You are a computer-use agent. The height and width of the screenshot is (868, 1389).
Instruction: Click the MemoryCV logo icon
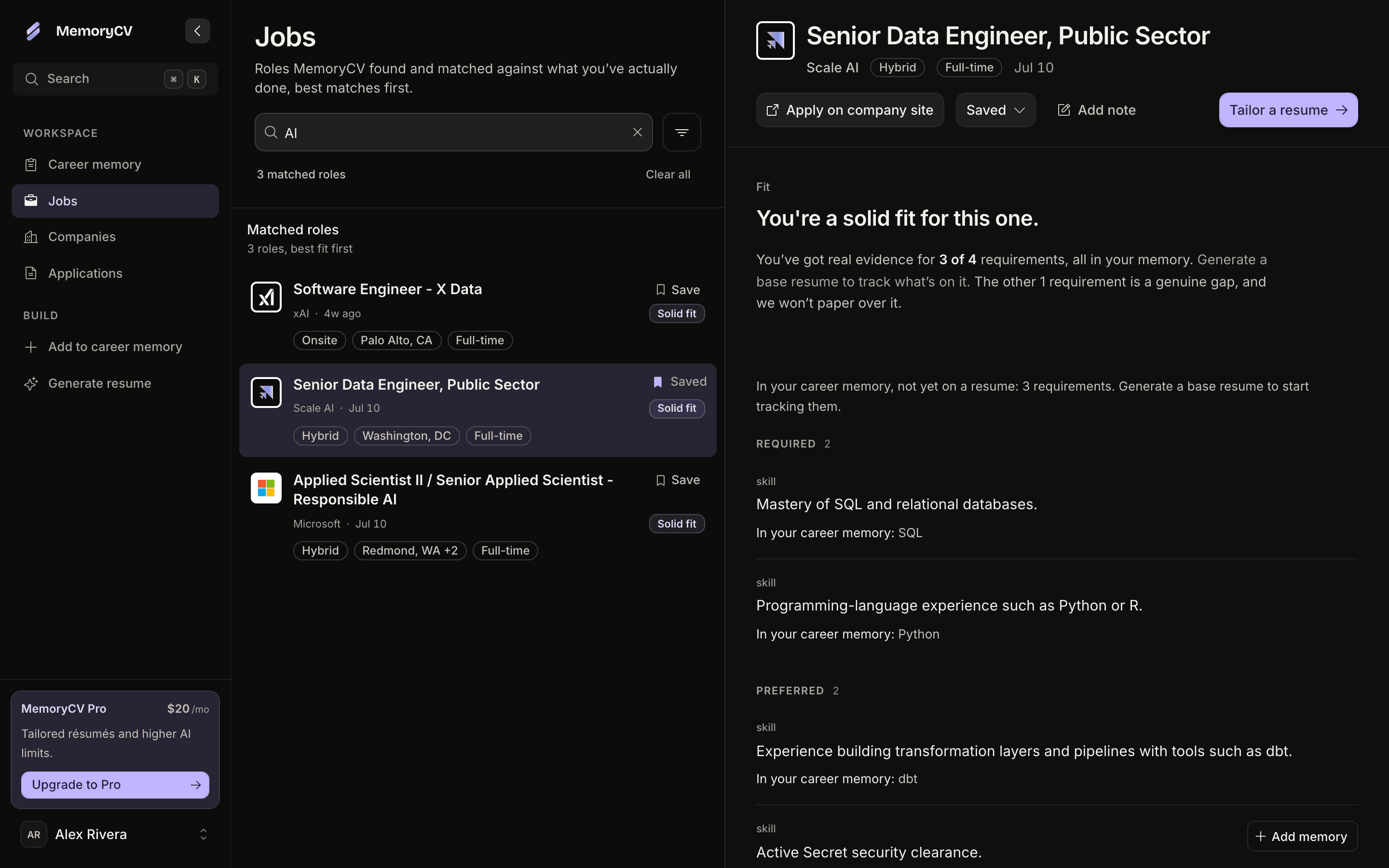[33, 31]
